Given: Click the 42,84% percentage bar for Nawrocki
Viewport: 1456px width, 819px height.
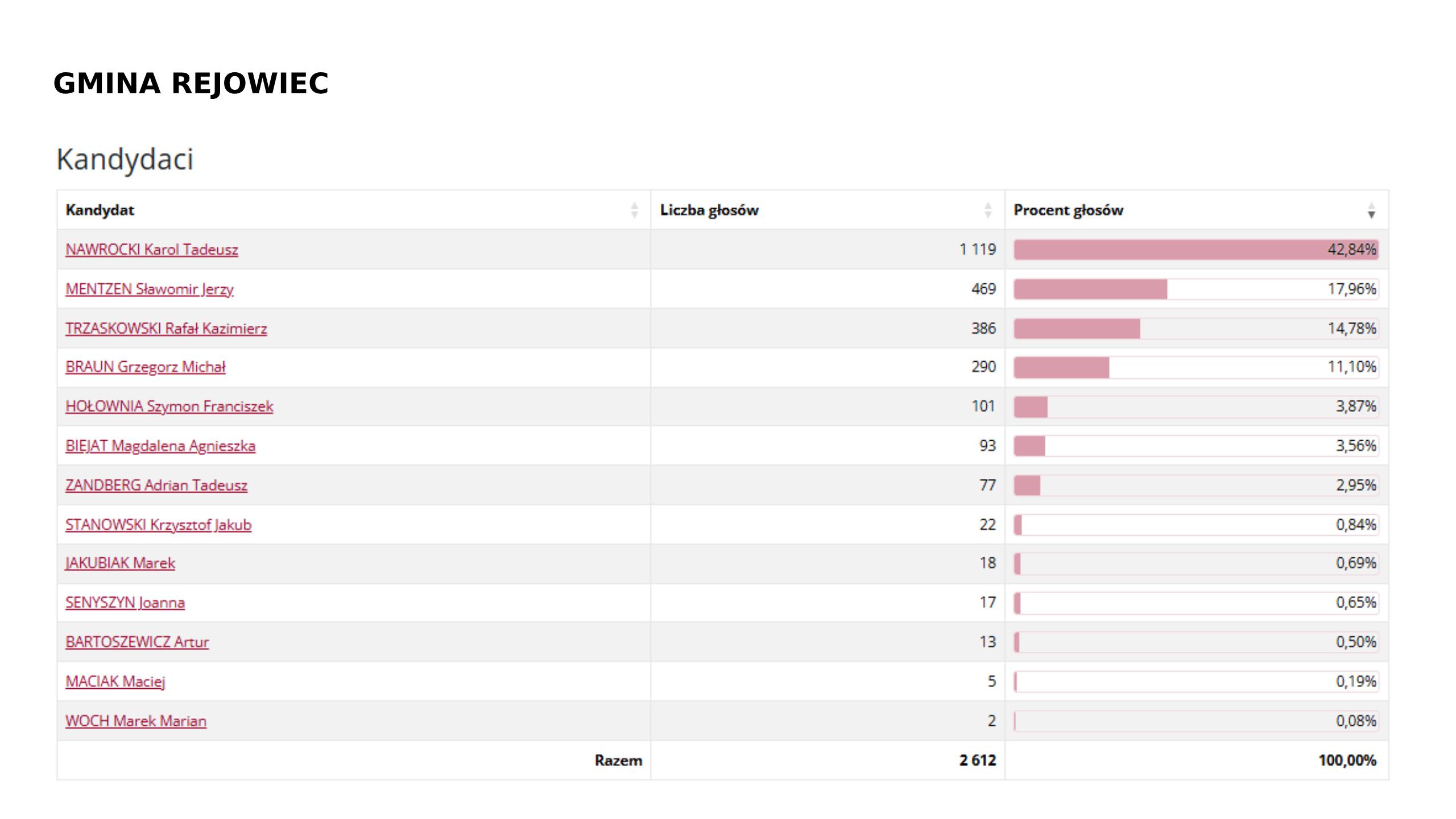Looking at the screenshot, I should pos(1196,250).
